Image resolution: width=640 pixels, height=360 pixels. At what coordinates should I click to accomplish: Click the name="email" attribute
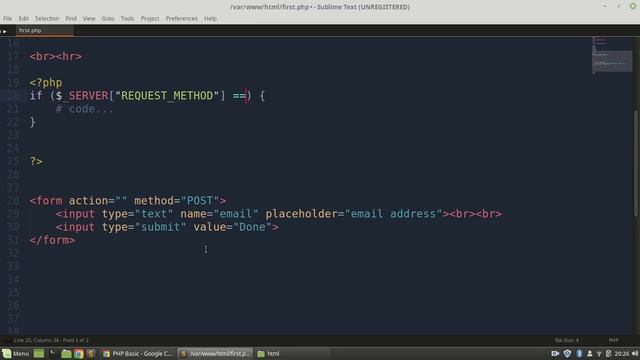219,213
